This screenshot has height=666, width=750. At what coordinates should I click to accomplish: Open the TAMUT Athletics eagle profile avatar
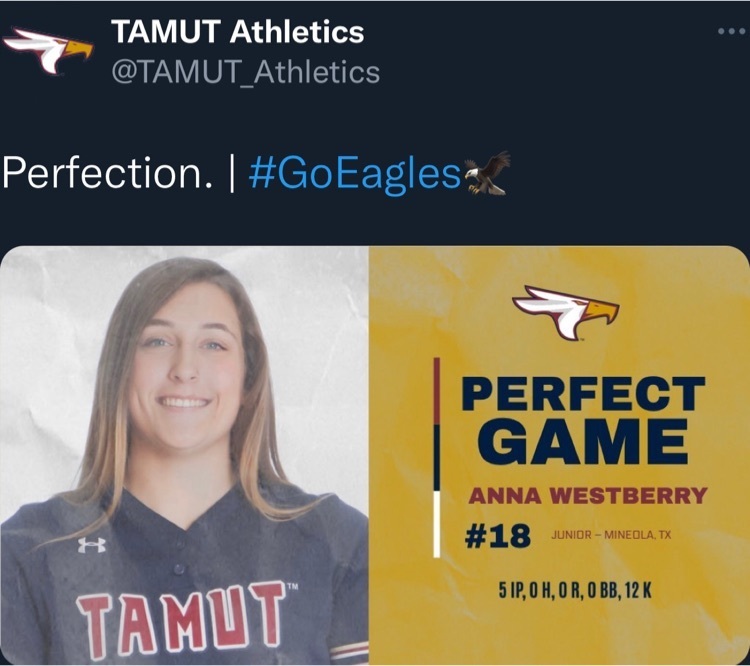[48, 50]
